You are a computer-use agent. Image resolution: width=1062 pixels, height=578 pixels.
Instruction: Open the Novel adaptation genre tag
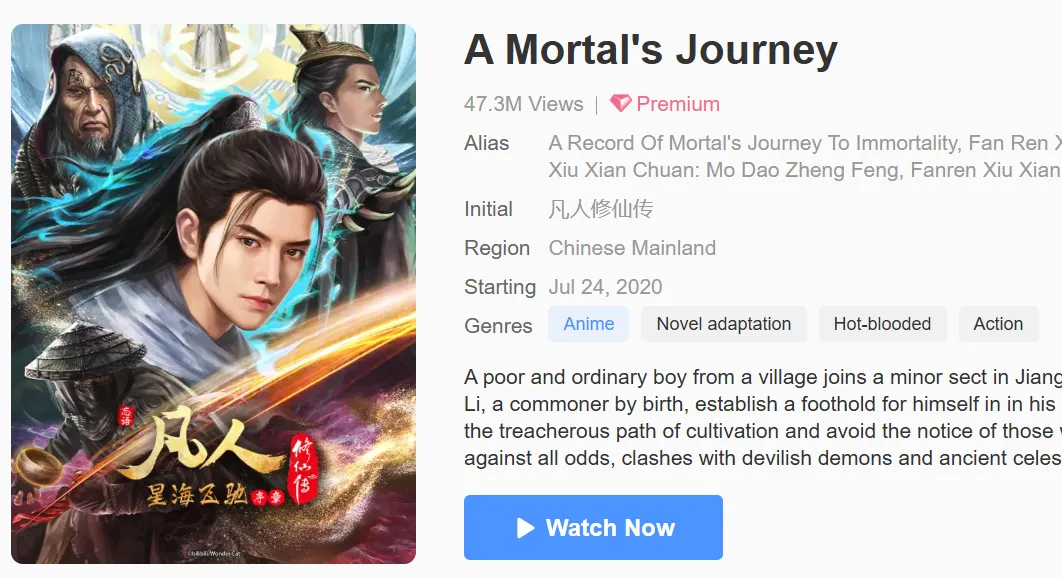724,324
